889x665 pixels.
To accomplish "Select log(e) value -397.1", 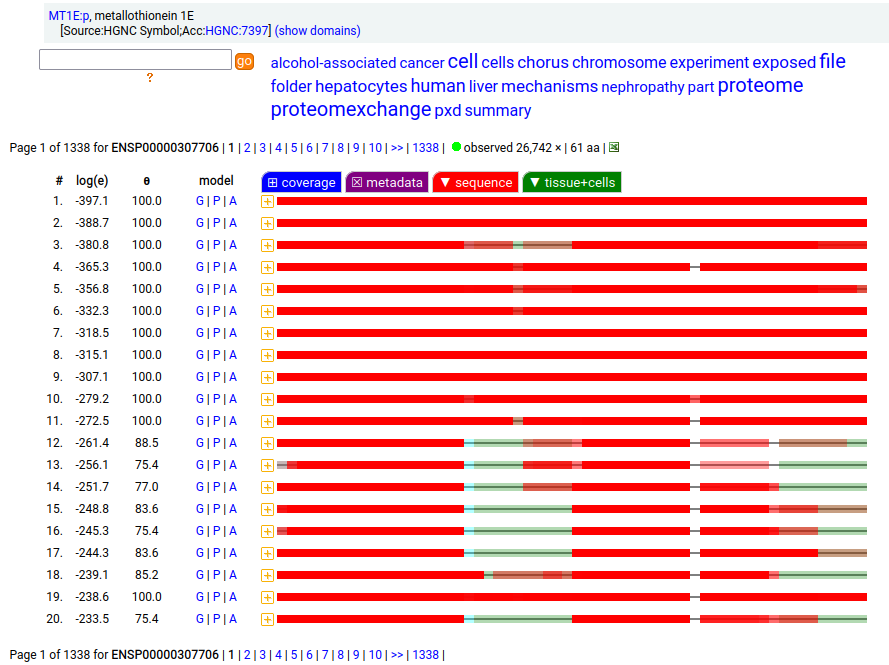I will tap(92, 201).
